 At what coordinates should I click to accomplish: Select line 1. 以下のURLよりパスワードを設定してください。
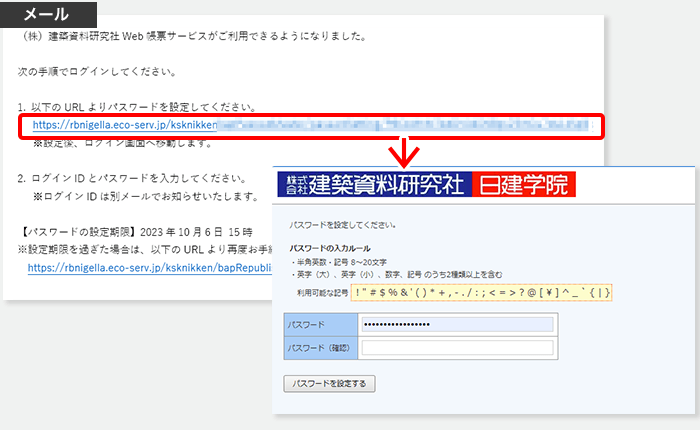coord(137,107)
